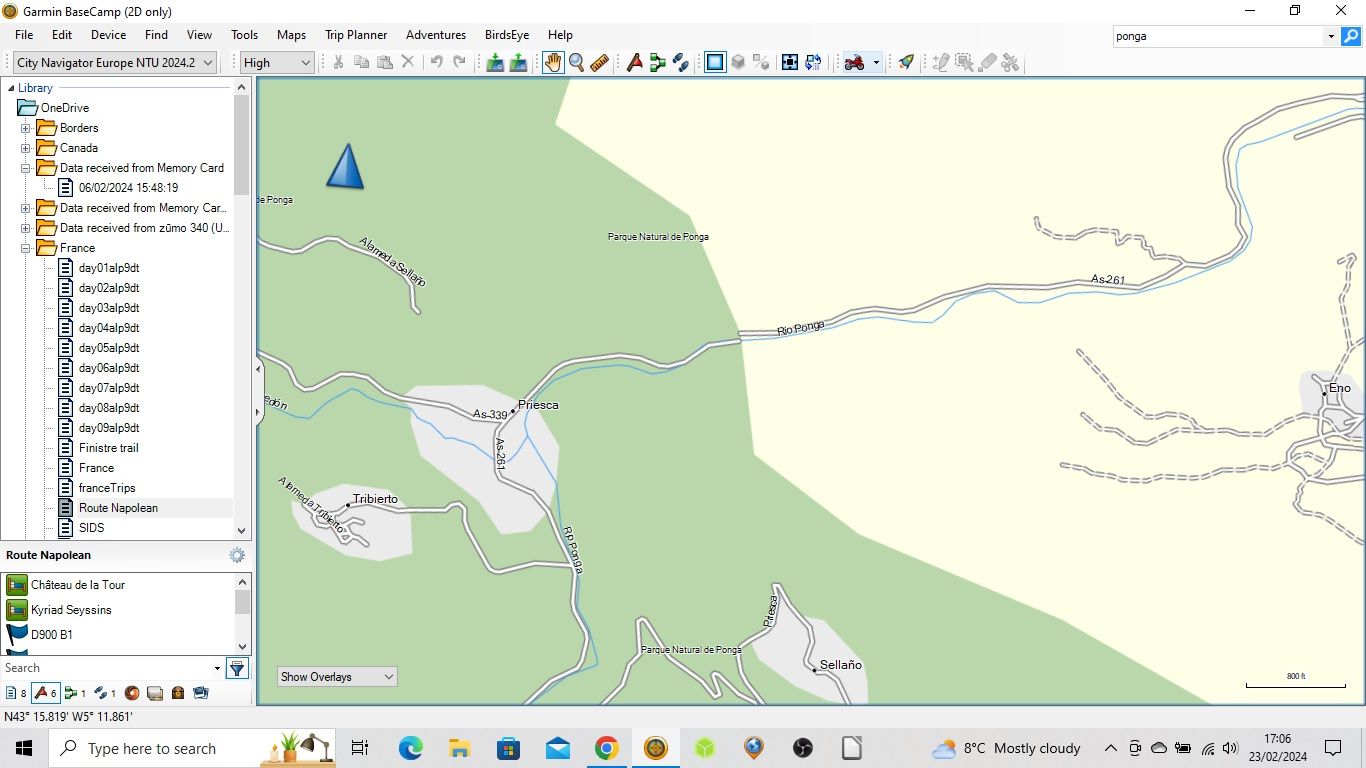
Task: Open the Trip Planner menu
Action: click(356, 35)
